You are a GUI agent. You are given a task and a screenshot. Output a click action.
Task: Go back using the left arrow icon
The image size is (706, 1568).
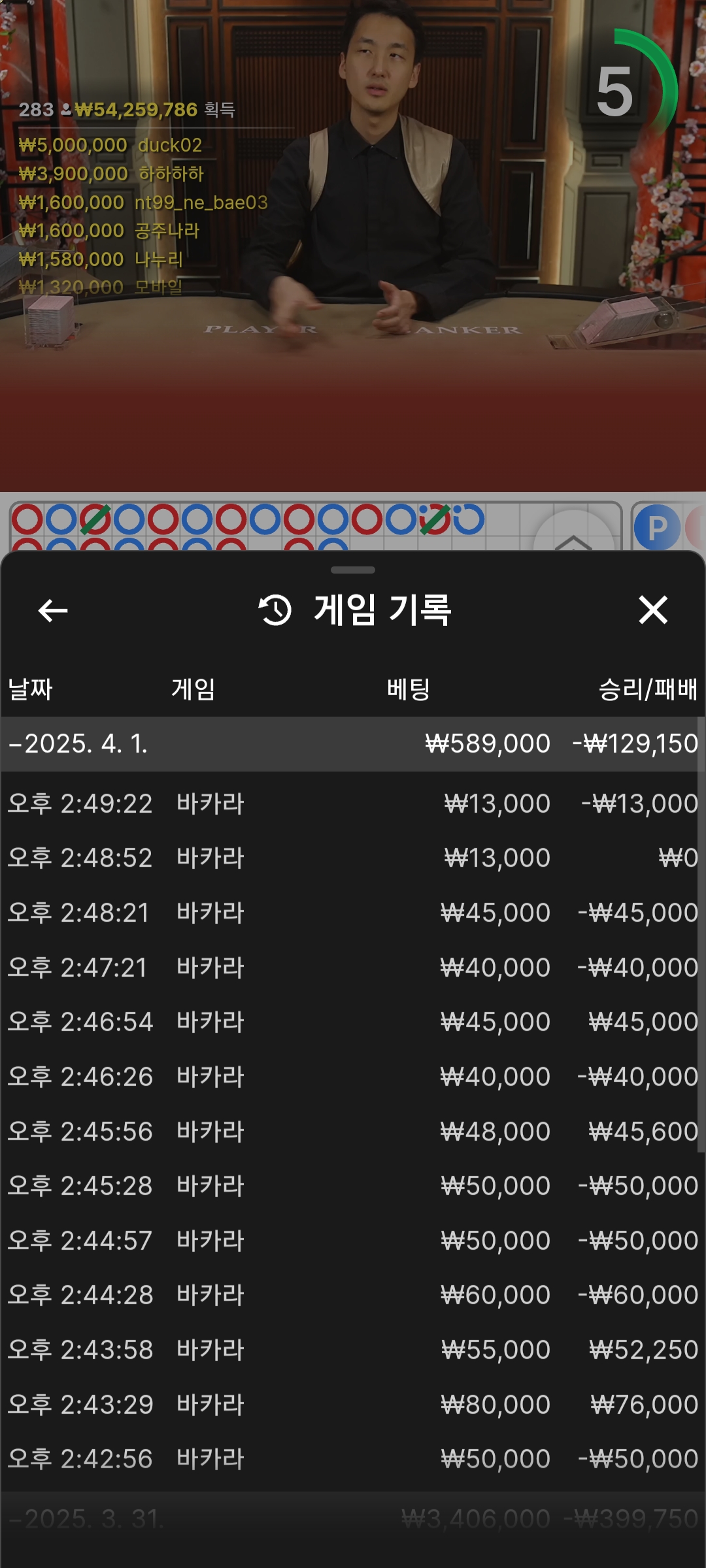click(53, 611)
